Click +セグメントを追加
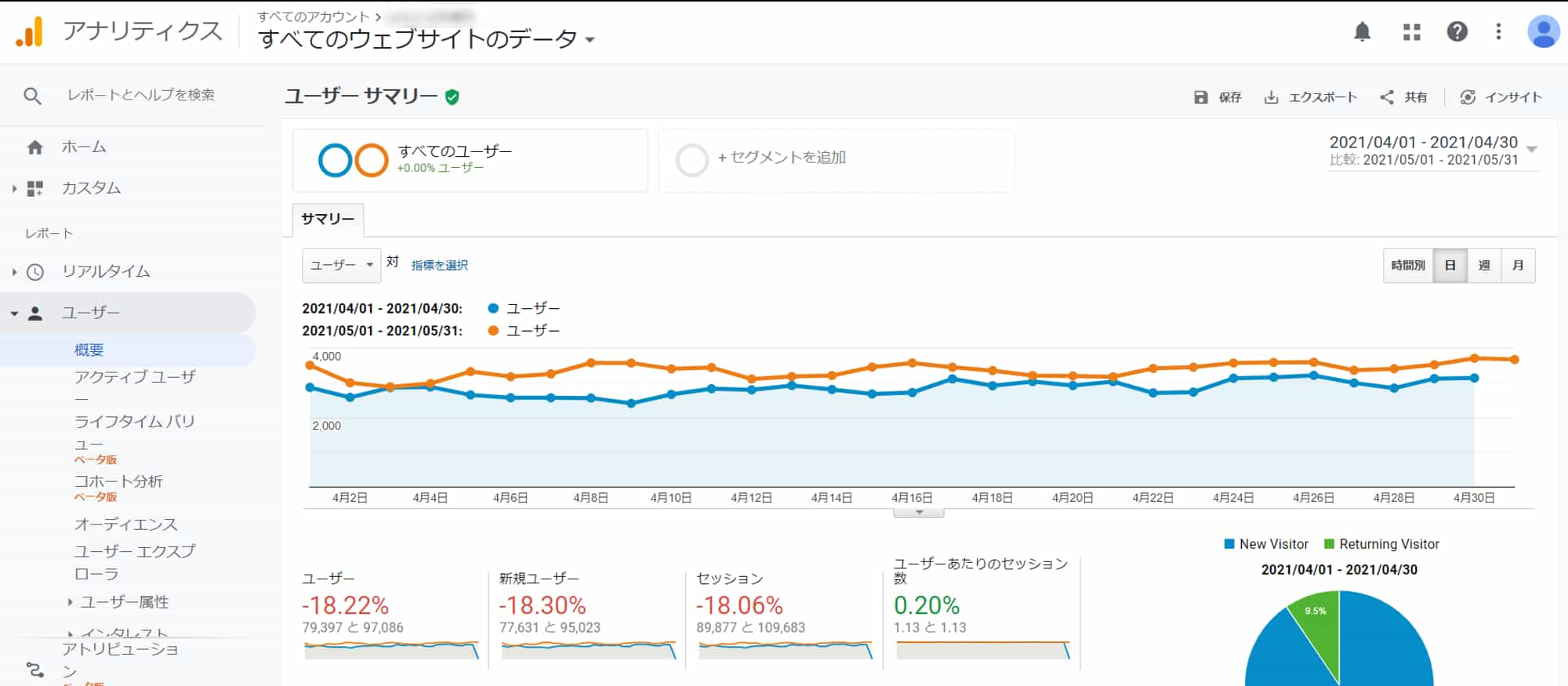Image resolution: width=1568 pixels, height=686 pixels. 782,158
